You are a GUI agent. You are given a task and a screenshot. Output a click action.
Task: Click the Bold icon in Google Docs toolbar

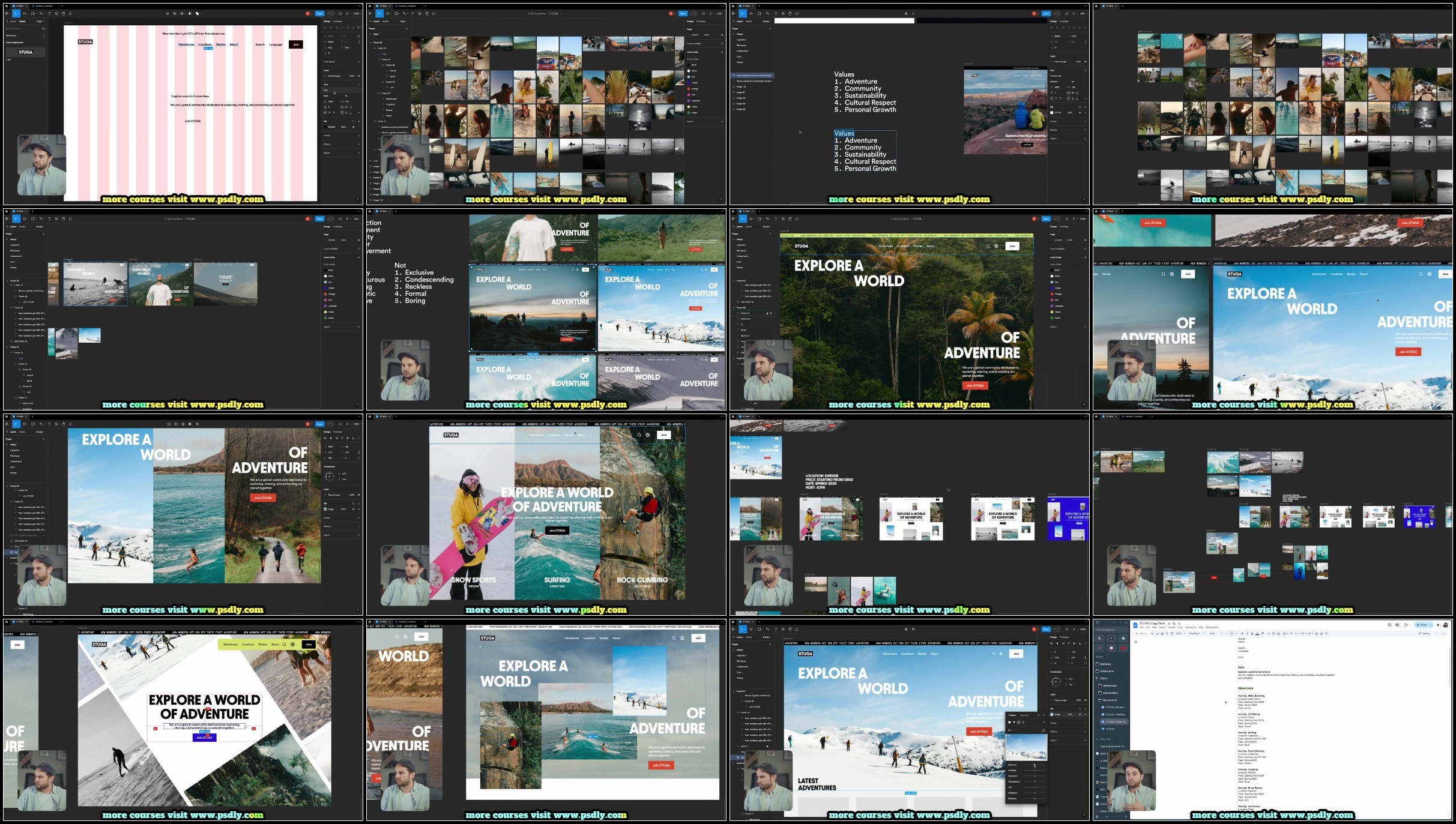[x=1242, y=634]
